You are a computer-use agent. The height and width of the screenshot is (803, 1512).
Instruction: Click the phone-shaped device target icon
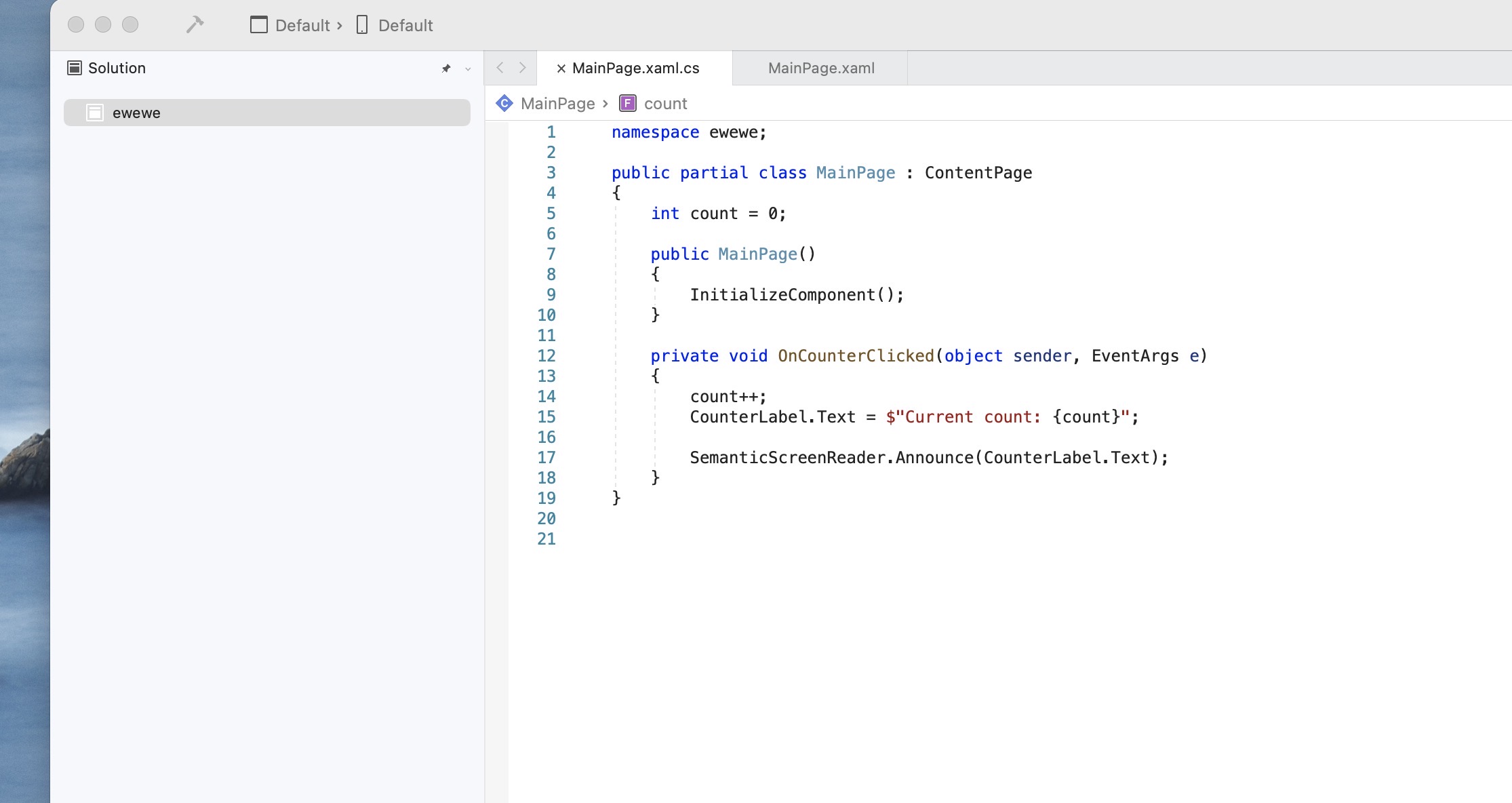pos(361,24)
